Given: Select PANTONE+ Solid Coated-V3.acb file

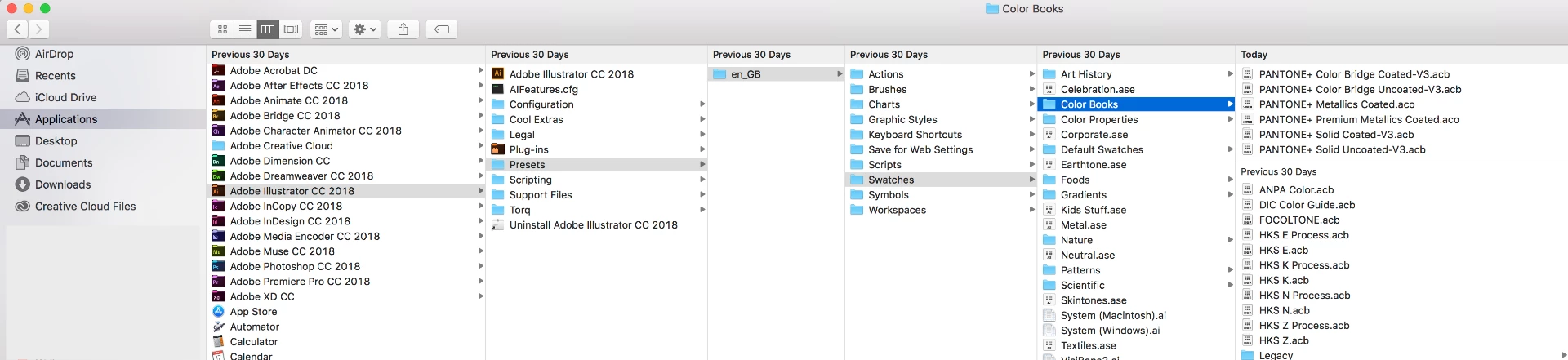Looking at the screenshot, I should tap(1336, 135).
